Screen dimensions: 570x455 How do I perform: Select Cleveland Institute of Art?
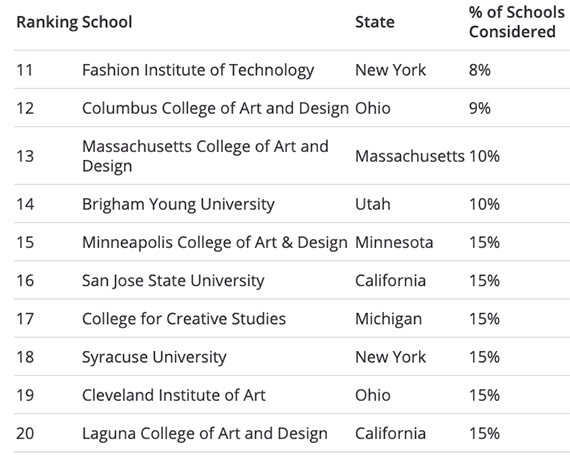point(174,395)
